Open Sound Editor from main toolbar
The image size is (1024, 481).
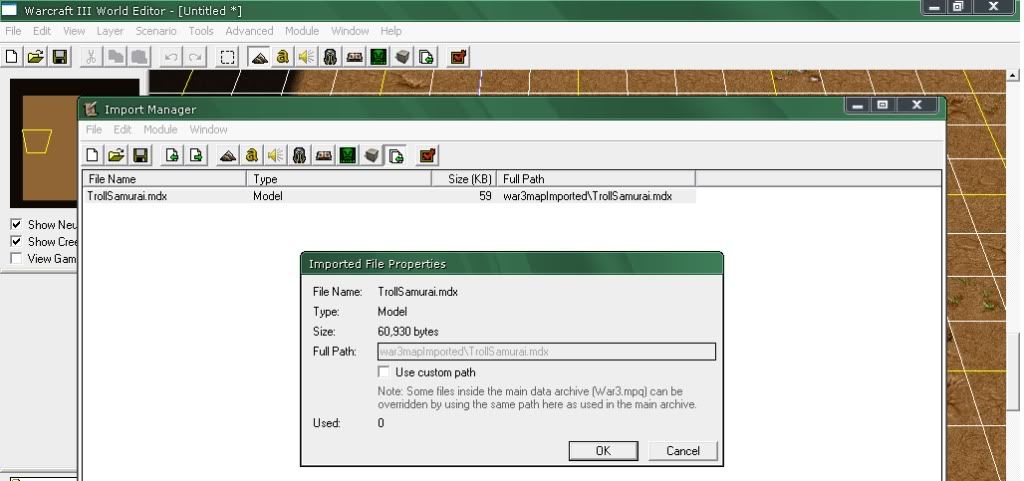tap(306, 57)
